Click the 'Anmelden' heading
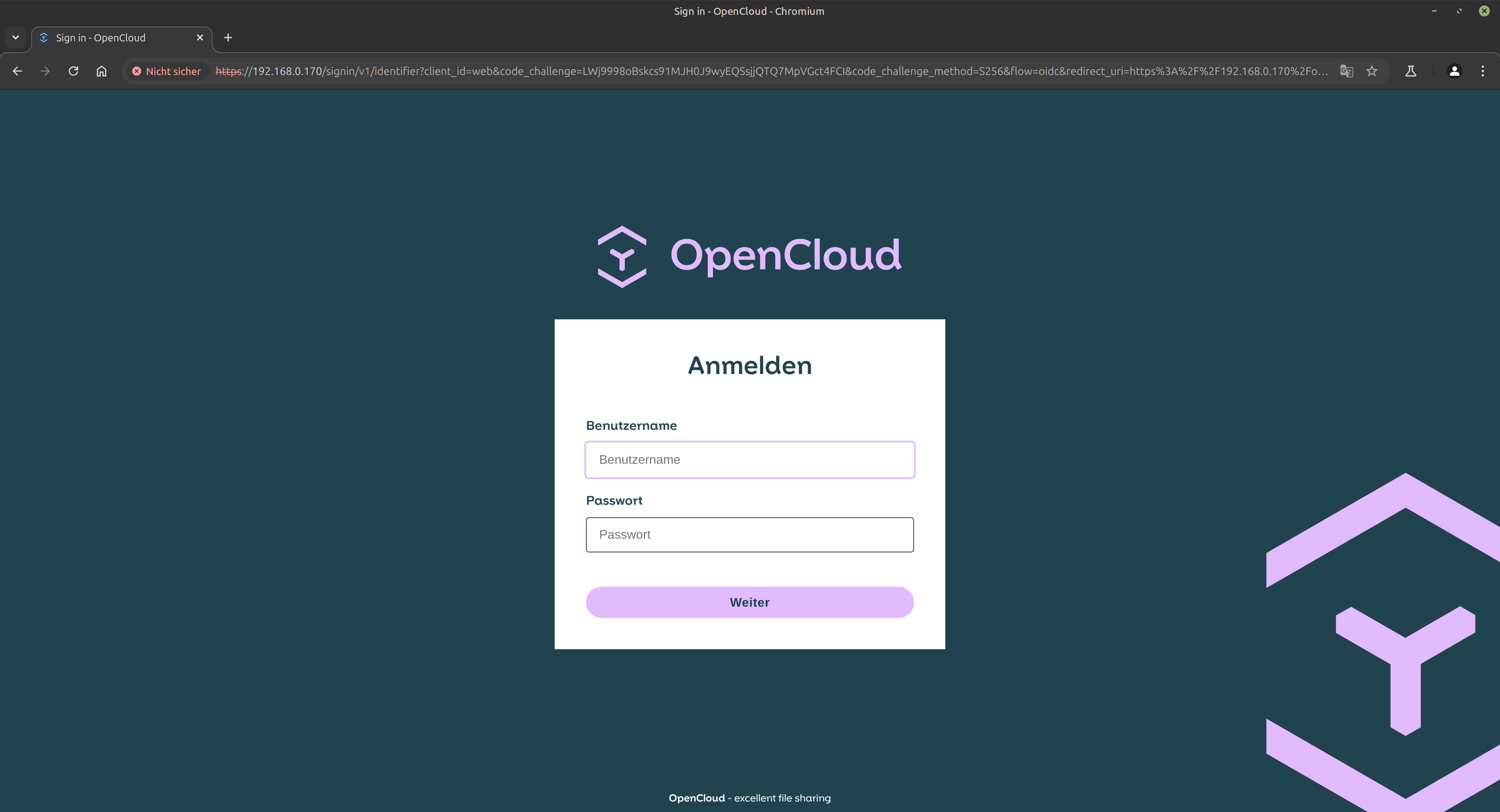This screenshot has height=812, width=1500. click(x=750, y=365)
